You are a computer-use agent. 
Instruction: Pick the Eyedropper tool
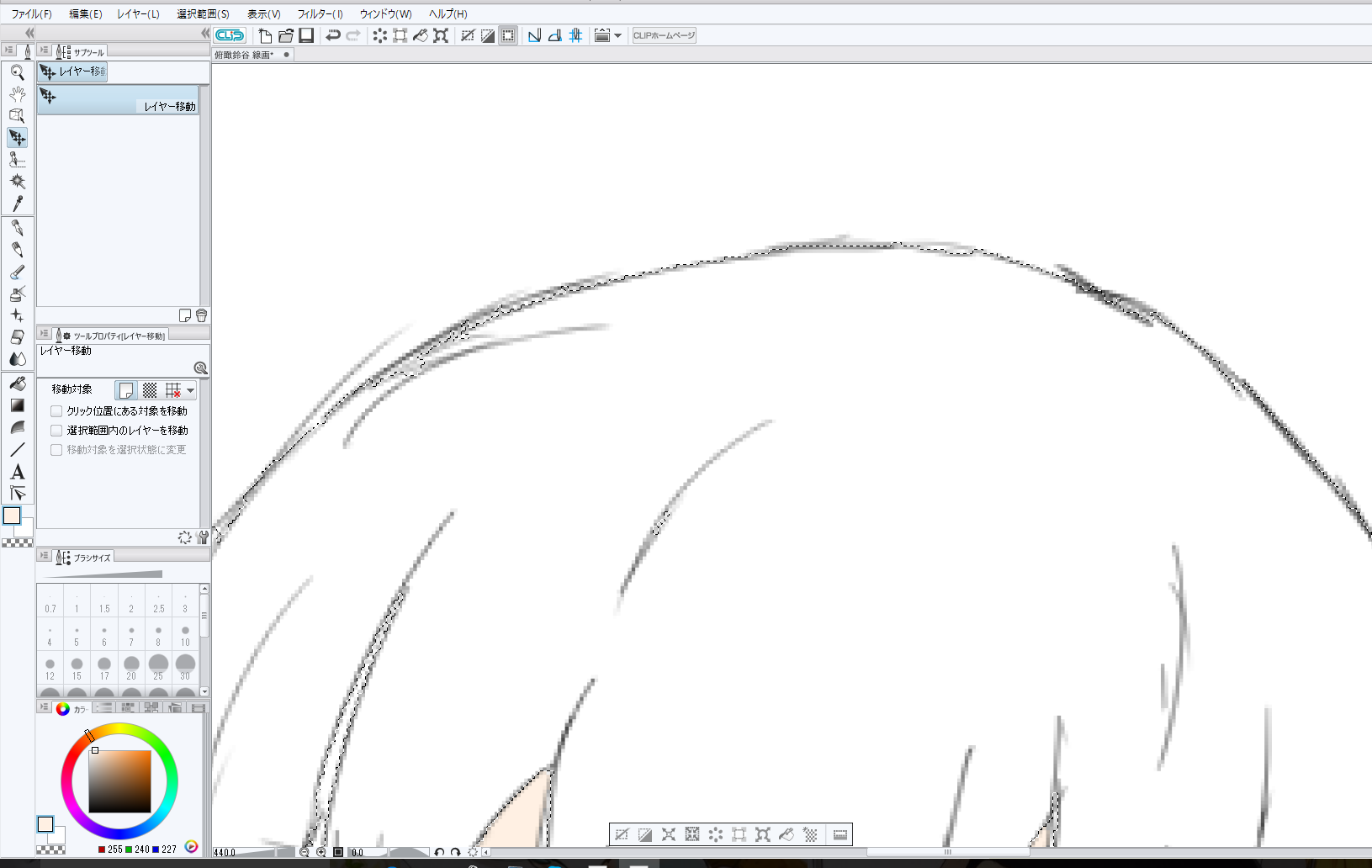pyautogui.click(x=17, y=204)
